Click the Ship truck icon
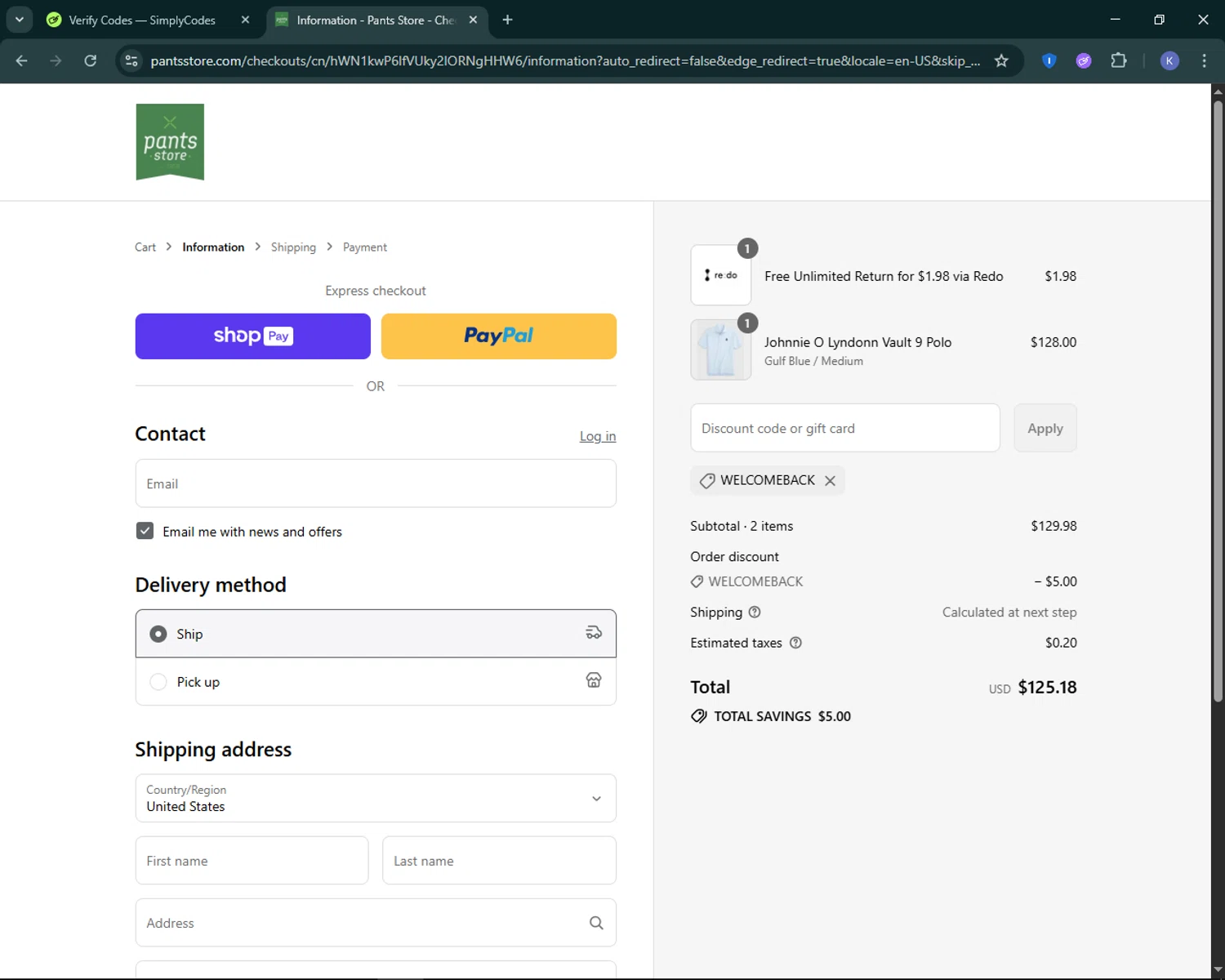The width and height of the screenshot is (1225, 980). 594,633
